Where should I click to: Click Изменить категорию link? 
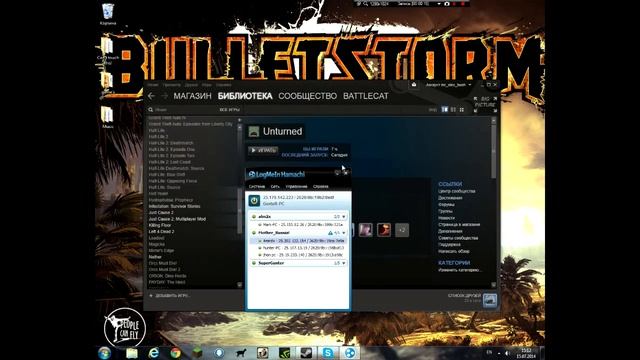(460, 270)
